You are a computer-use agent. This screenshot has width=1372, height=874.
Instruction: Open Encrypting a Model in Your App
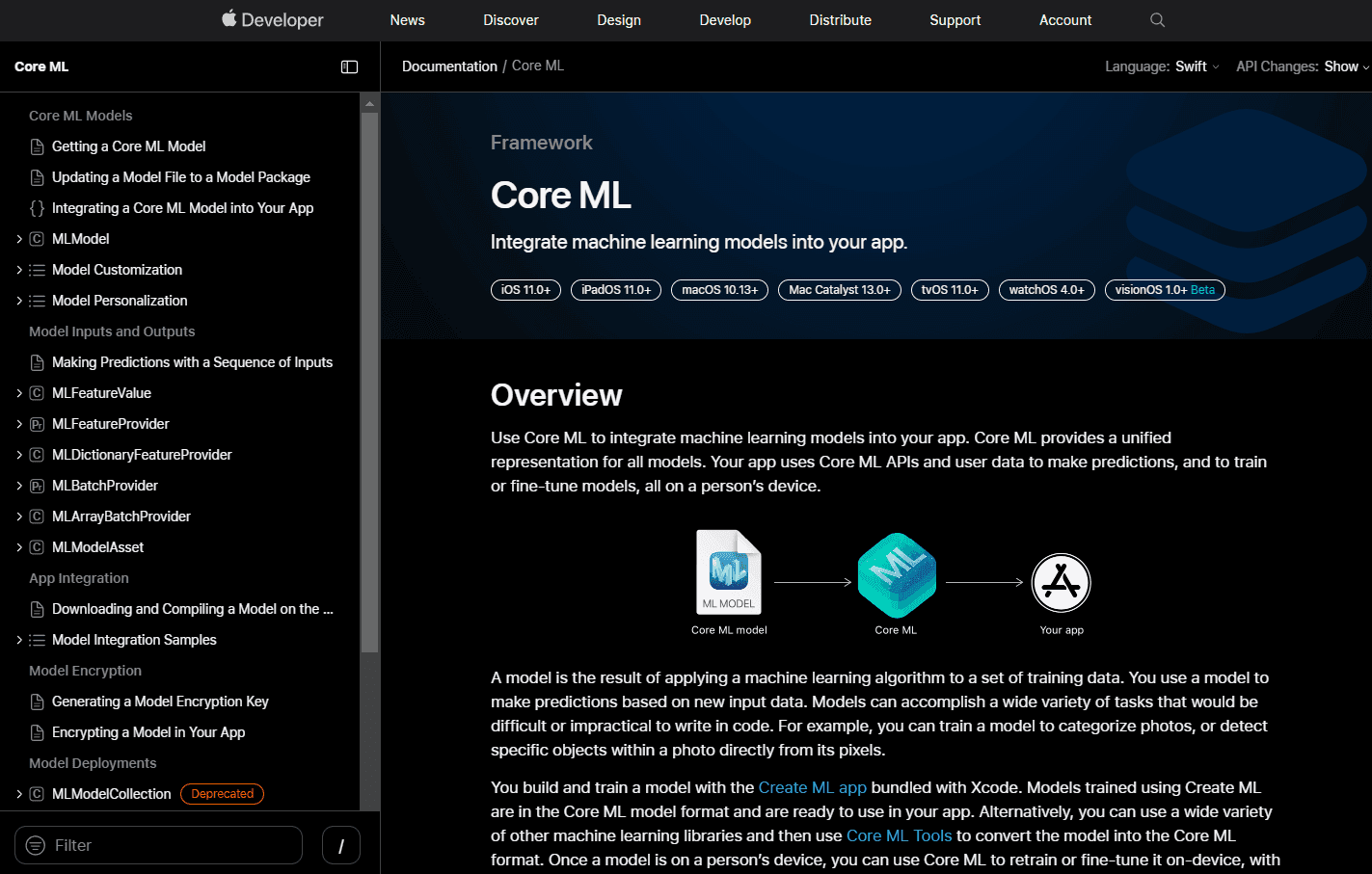(148, 732)
